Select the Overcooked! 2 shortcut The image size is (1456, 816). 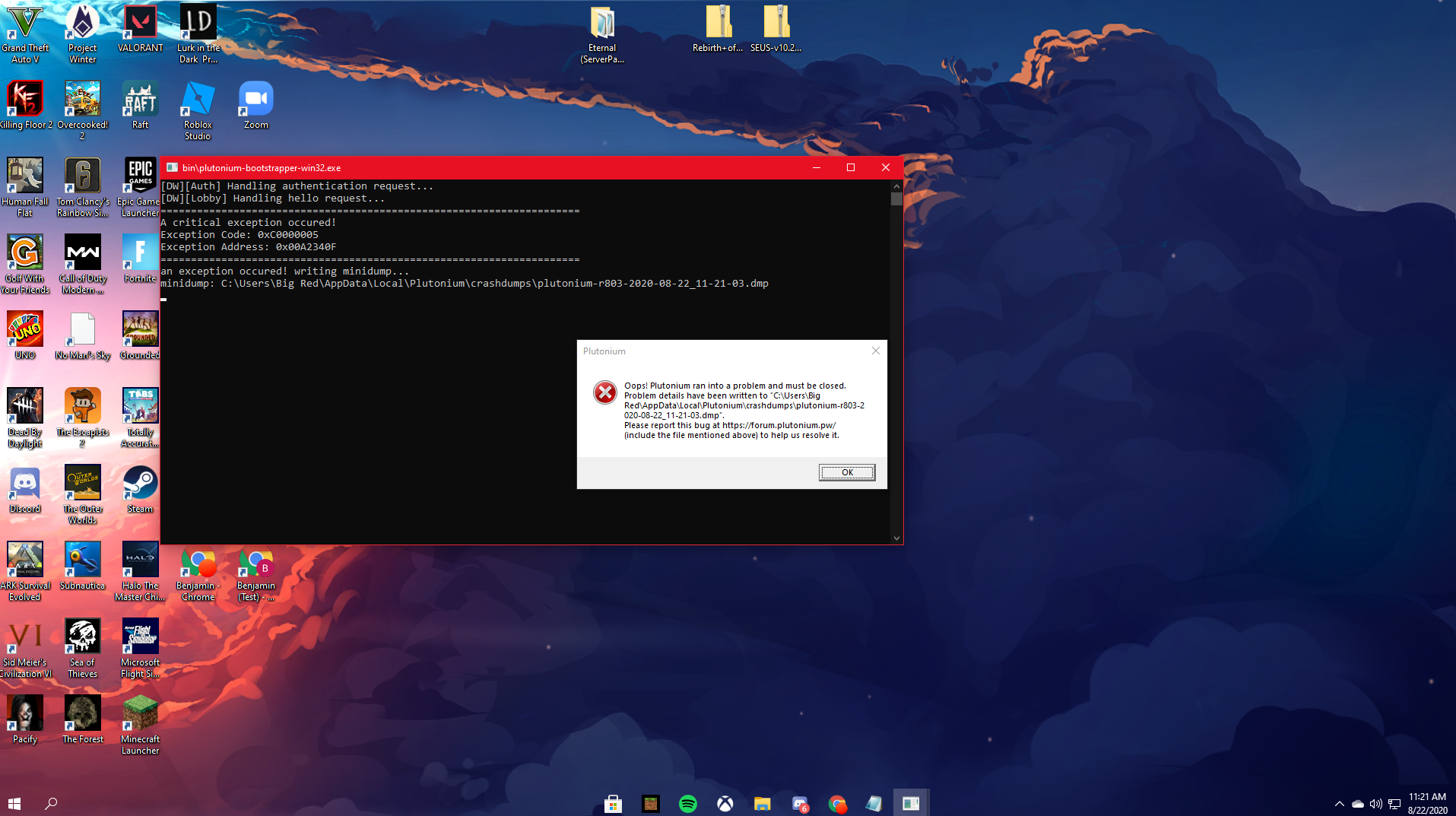pyautogui.click(x=83, y=110)
